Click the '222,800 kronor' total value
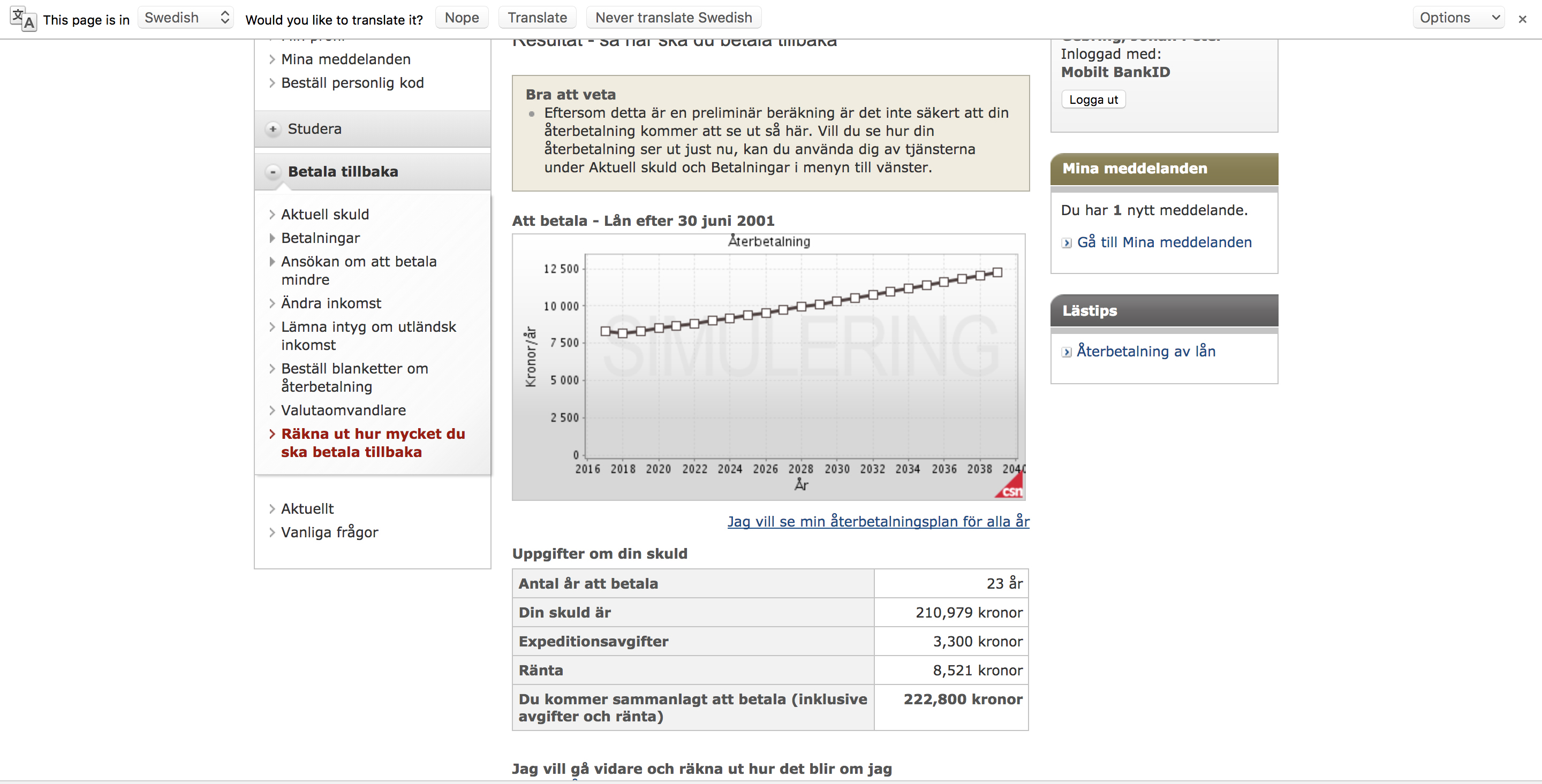 click(x=963, y=699)
